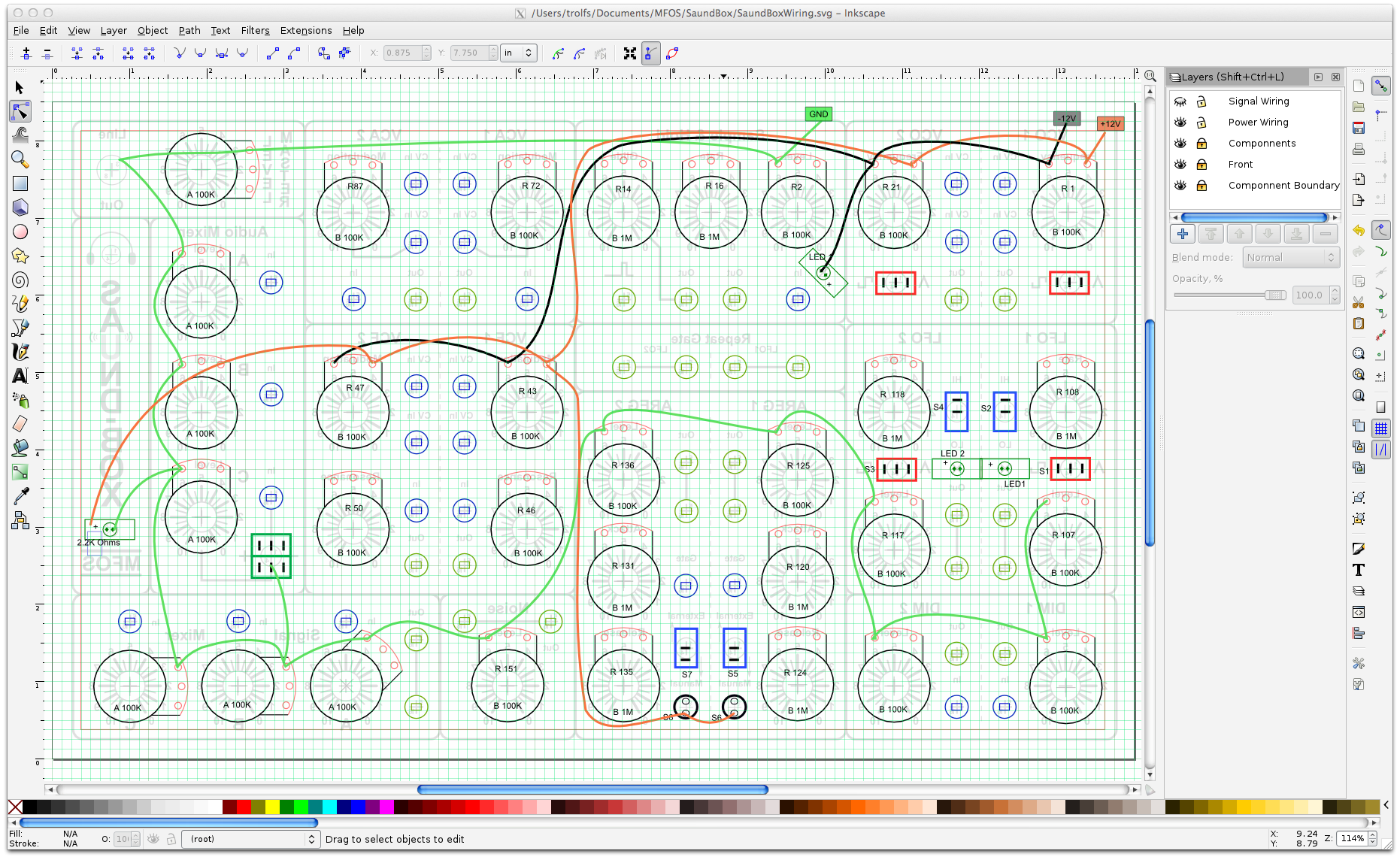Unlock the Front layer
The image size is (1400, 860).
coord(1202,165)
